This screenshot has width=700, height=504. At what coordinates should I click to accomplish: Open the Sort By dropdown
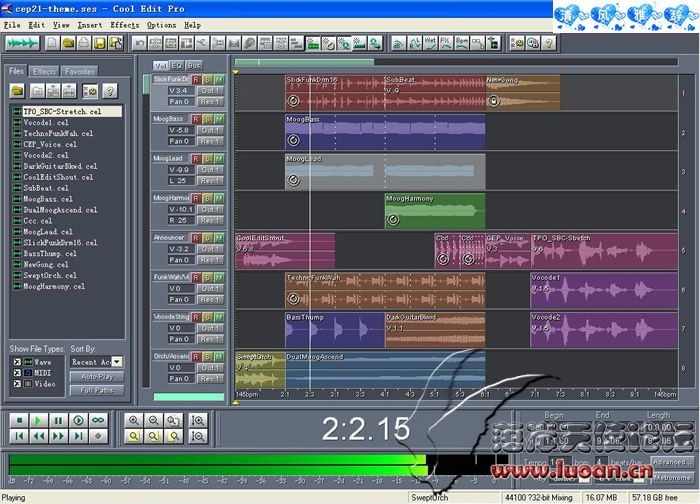click(117, 362)
